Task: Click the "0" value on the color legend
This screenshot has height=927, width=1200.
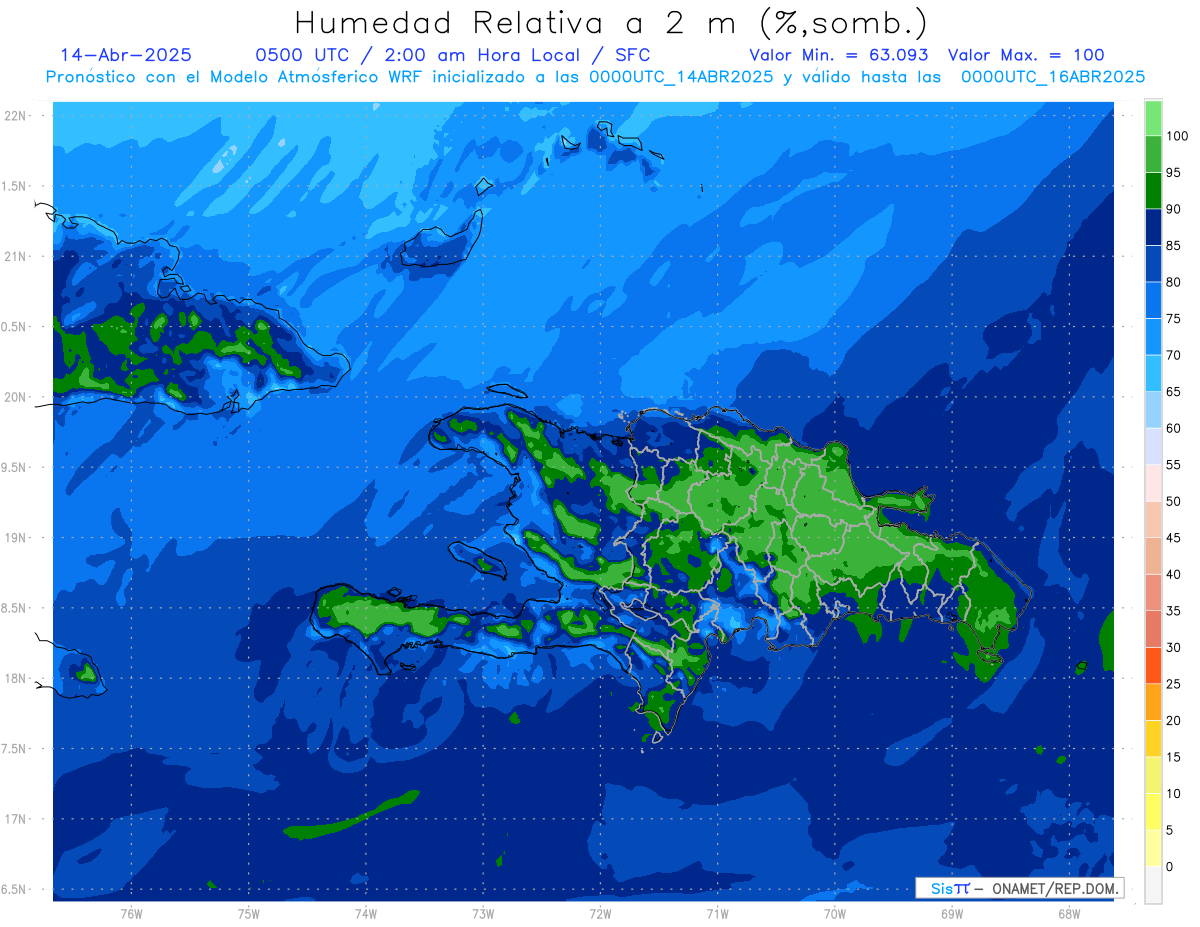Action: pyautogui.click(x=1169, y=866)
